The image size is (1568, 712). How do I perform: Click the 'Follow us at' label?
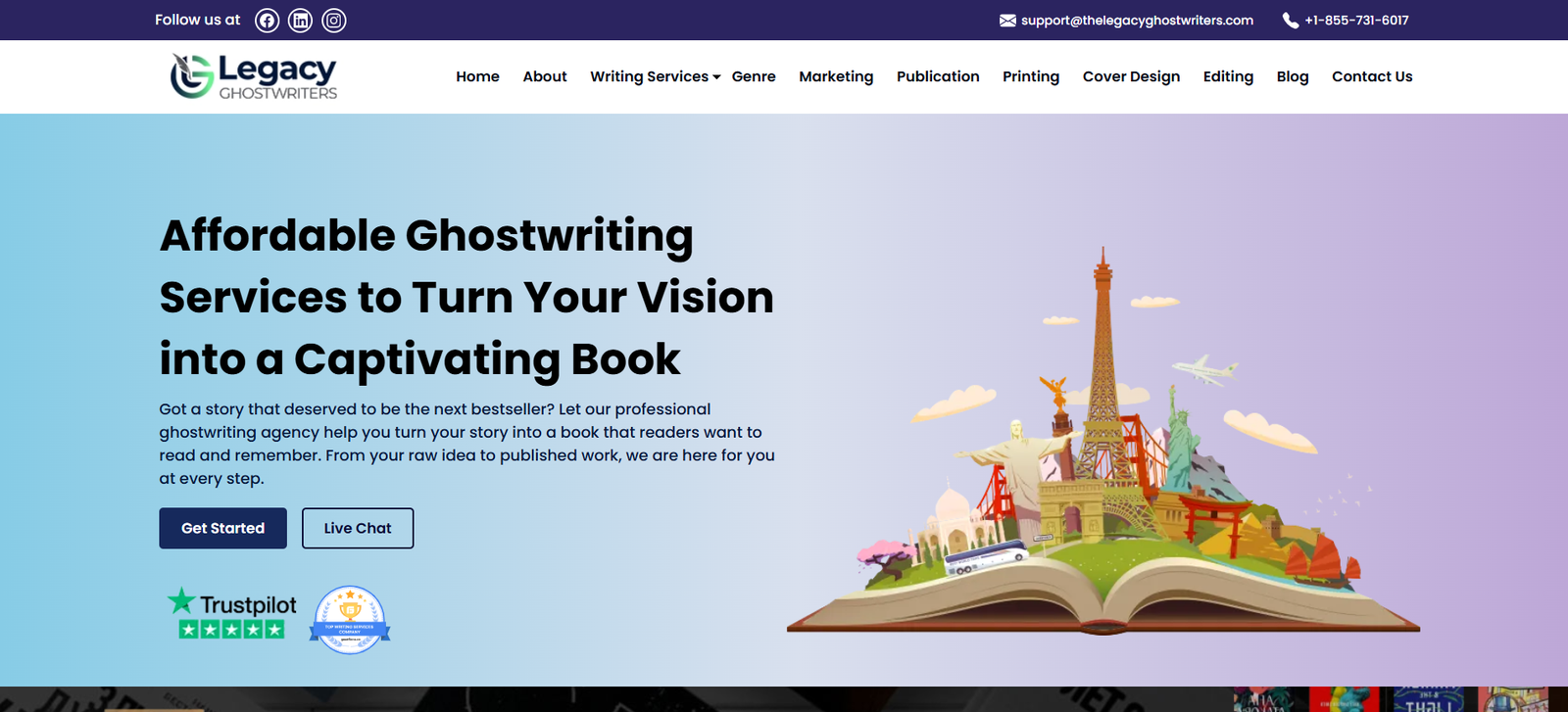click(x=197, y=20)
